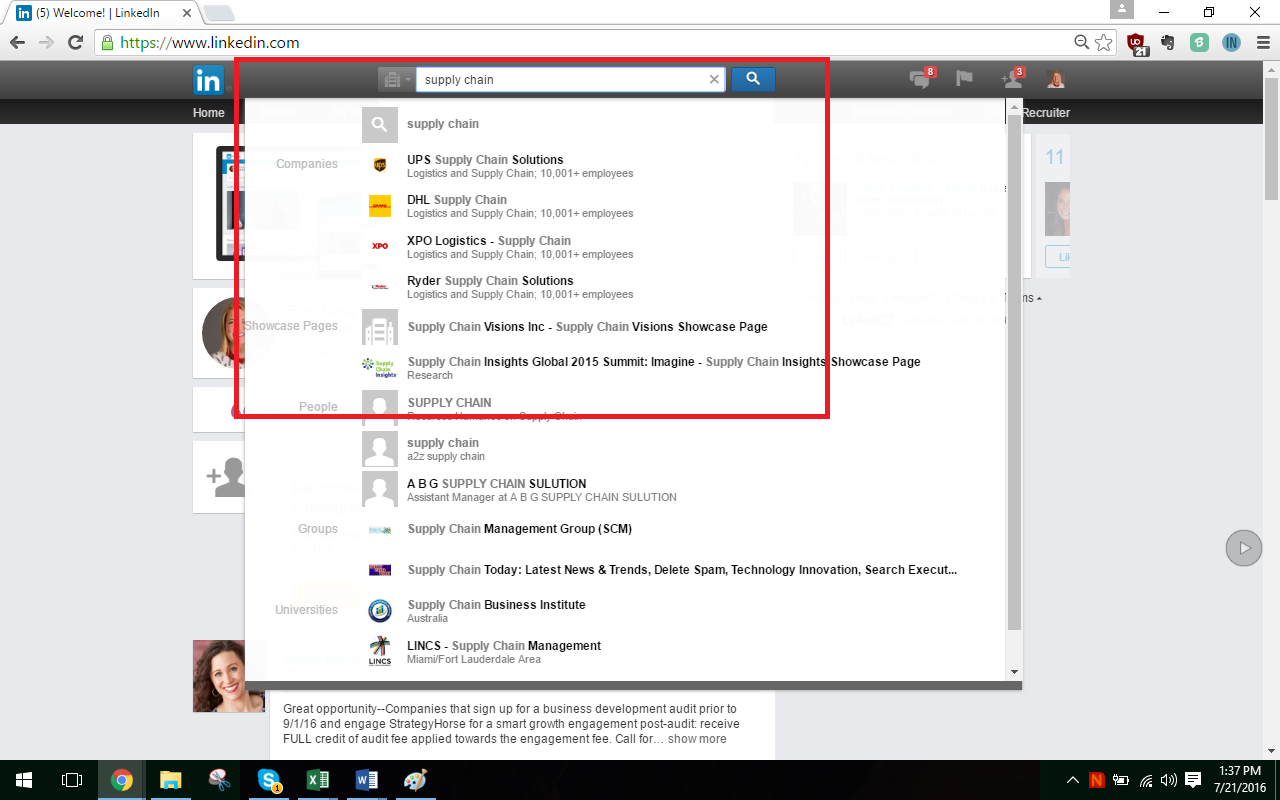The image size is (1280, 800).
Task: Open a new tab next to LinkedIn tab
Action: coord(218,13)
